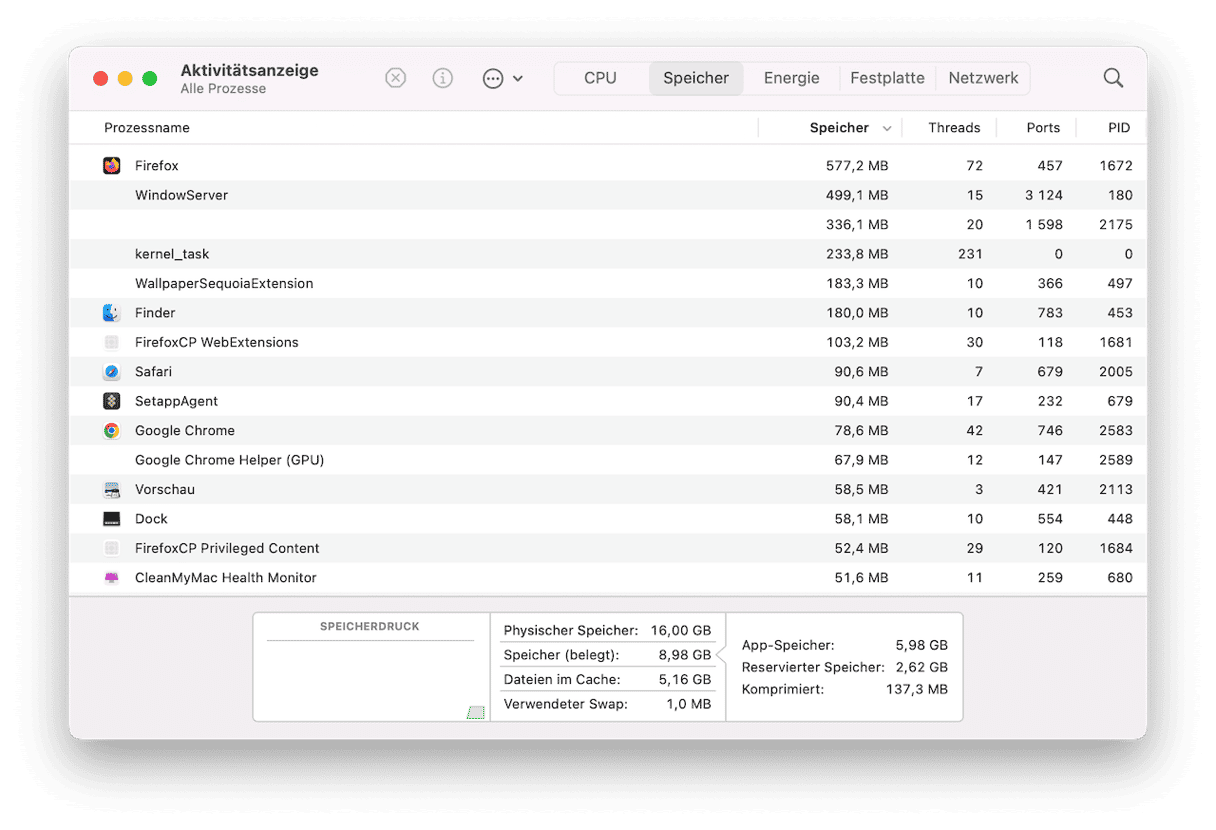Click the Speicherdruck graph panel
1216x830 pixels.
(x=371, y=667)
